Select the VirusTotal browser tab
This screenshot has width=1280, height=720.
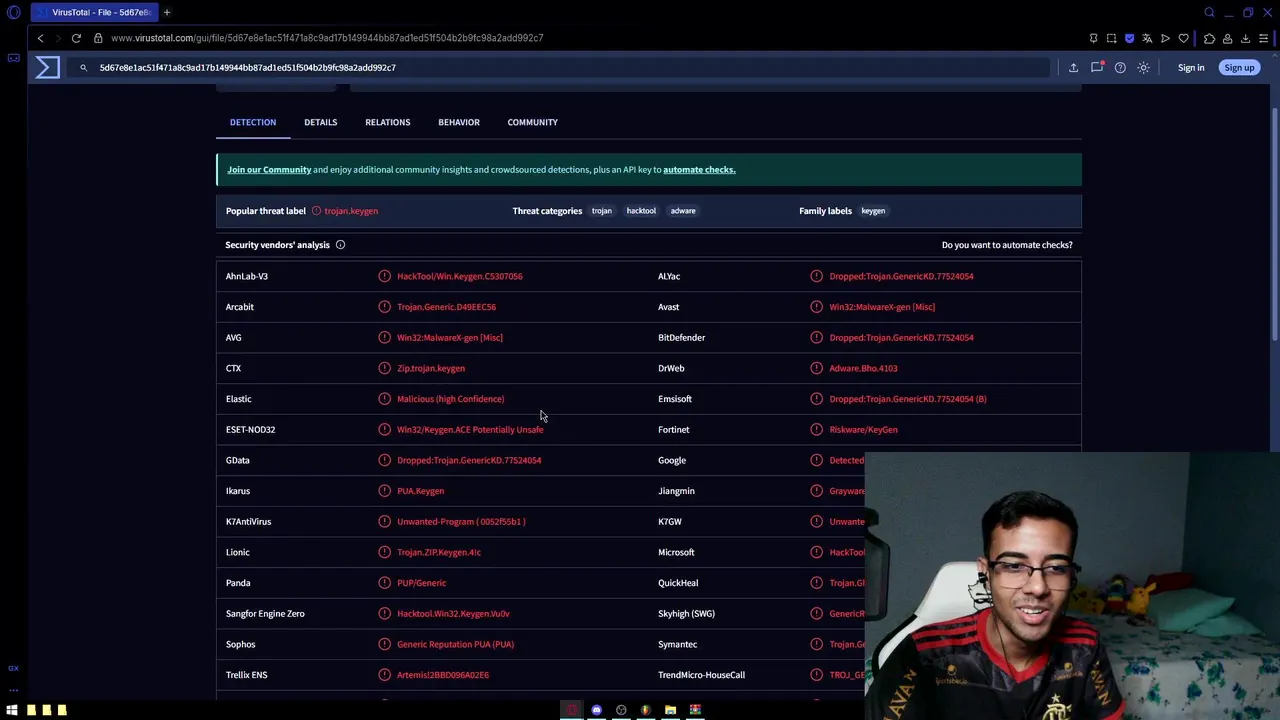[93, 12]
